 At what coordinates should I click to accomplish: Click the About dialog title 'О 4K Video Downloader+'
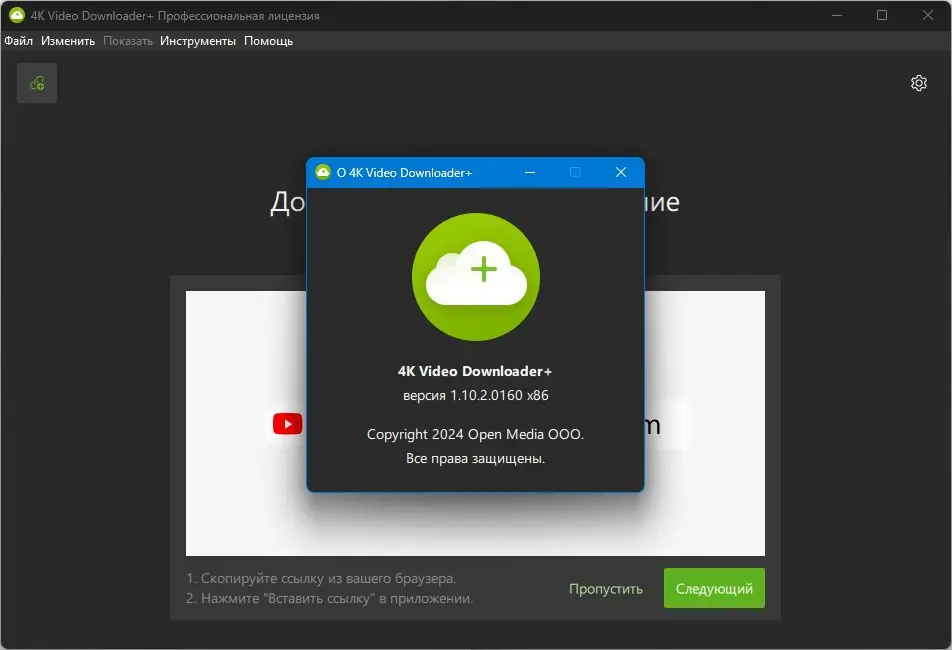pos(404,173)
